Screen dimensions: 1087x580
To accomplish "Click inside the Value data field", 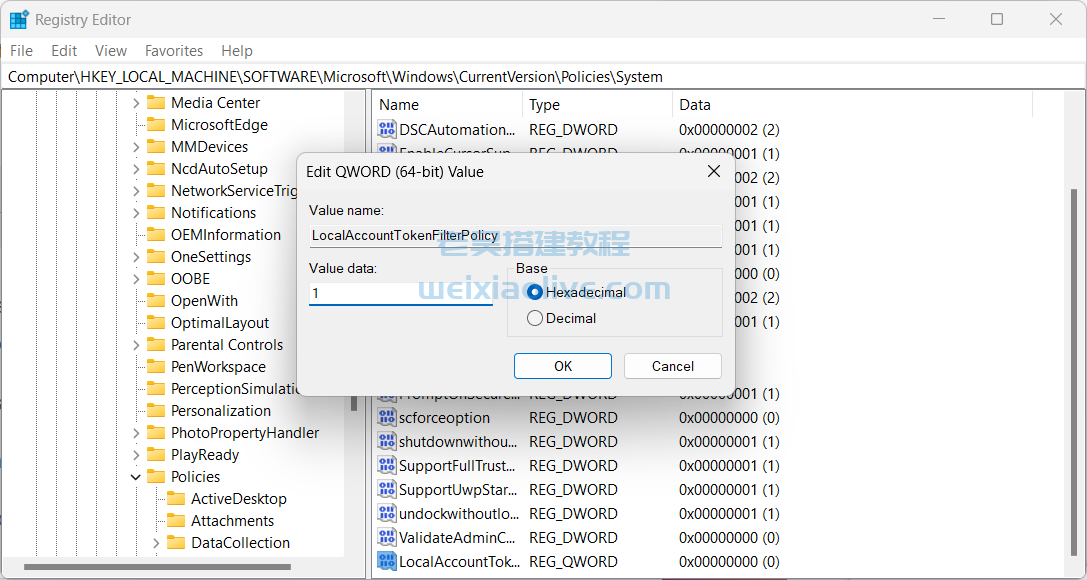I will tap(400, 293).
